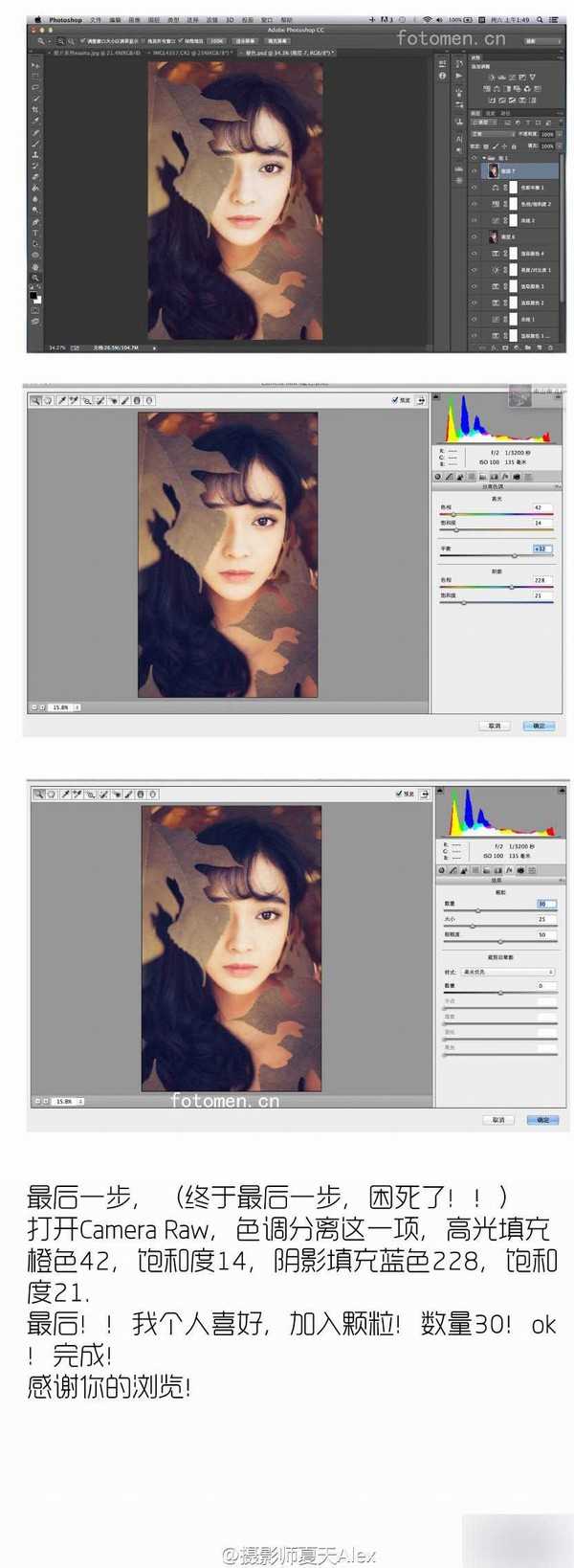The image size is (574, 1568).
Task: Click 确定 in the grain effects dialog
Action: 542,1119
